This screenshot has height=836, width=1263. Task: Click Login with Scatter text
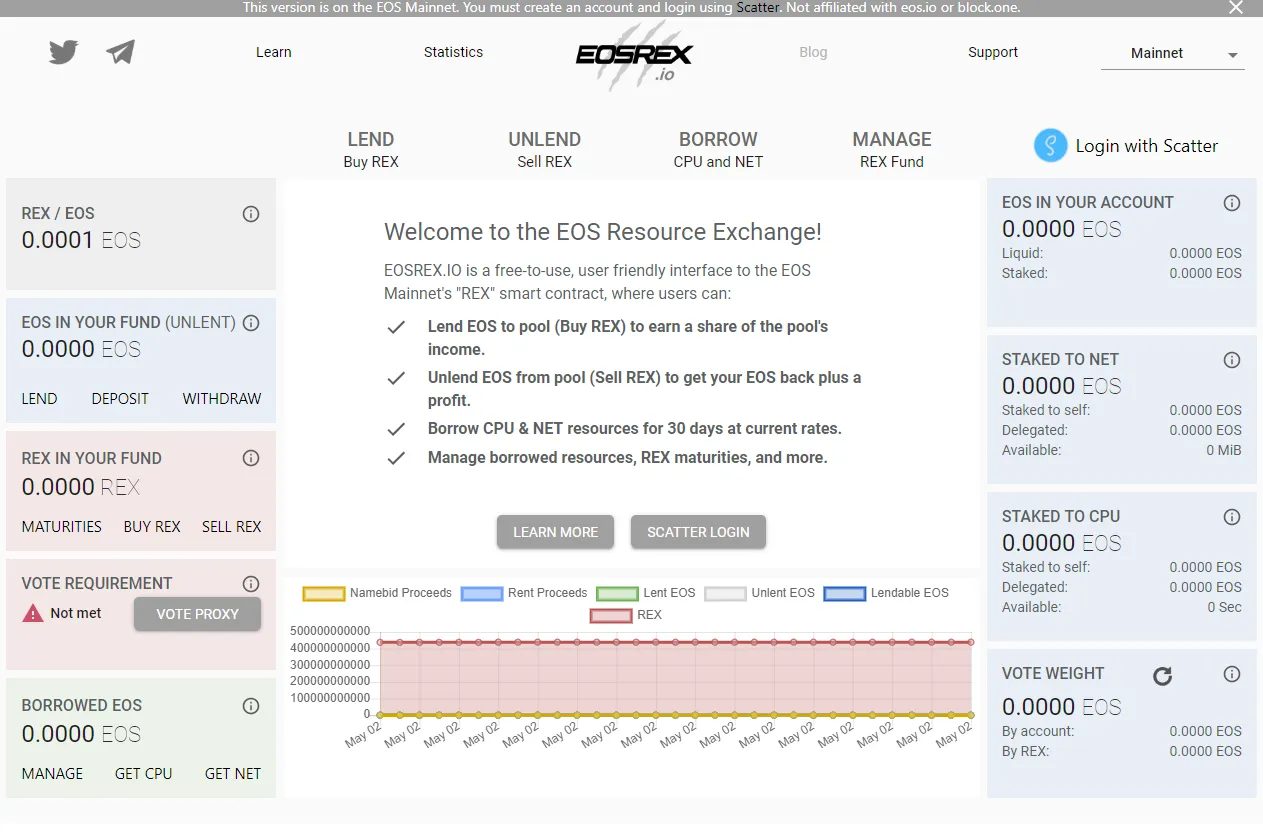1147,146
